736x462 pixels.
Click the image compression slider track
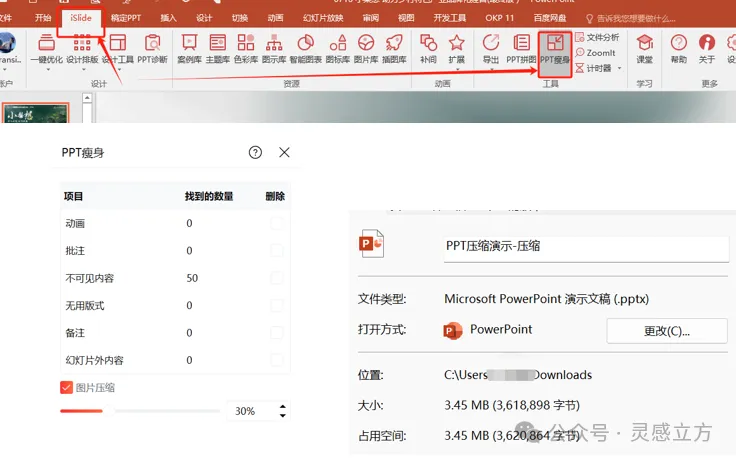coord(140,411)
